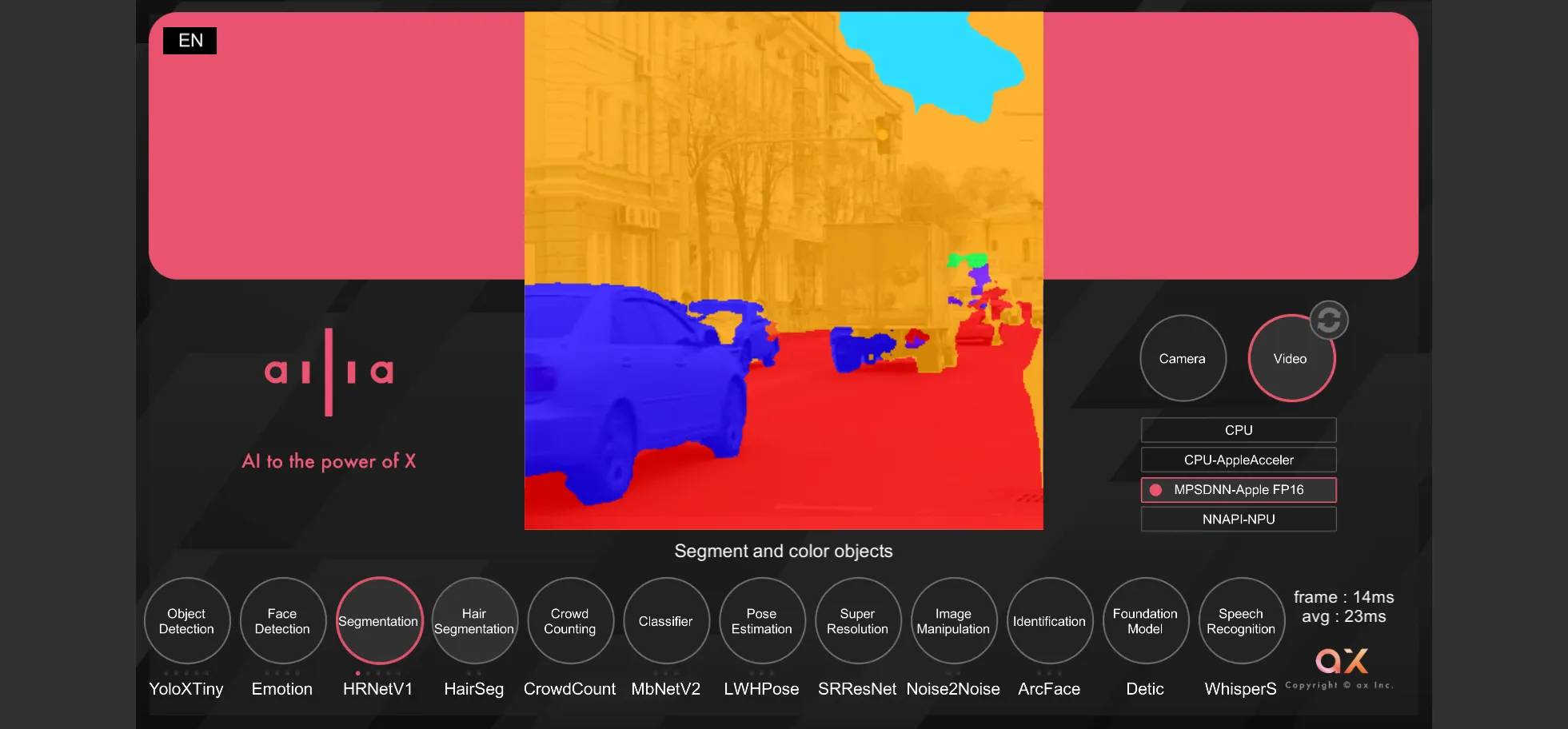
Task: Open Object Detection category
Action: coord(187,621)
